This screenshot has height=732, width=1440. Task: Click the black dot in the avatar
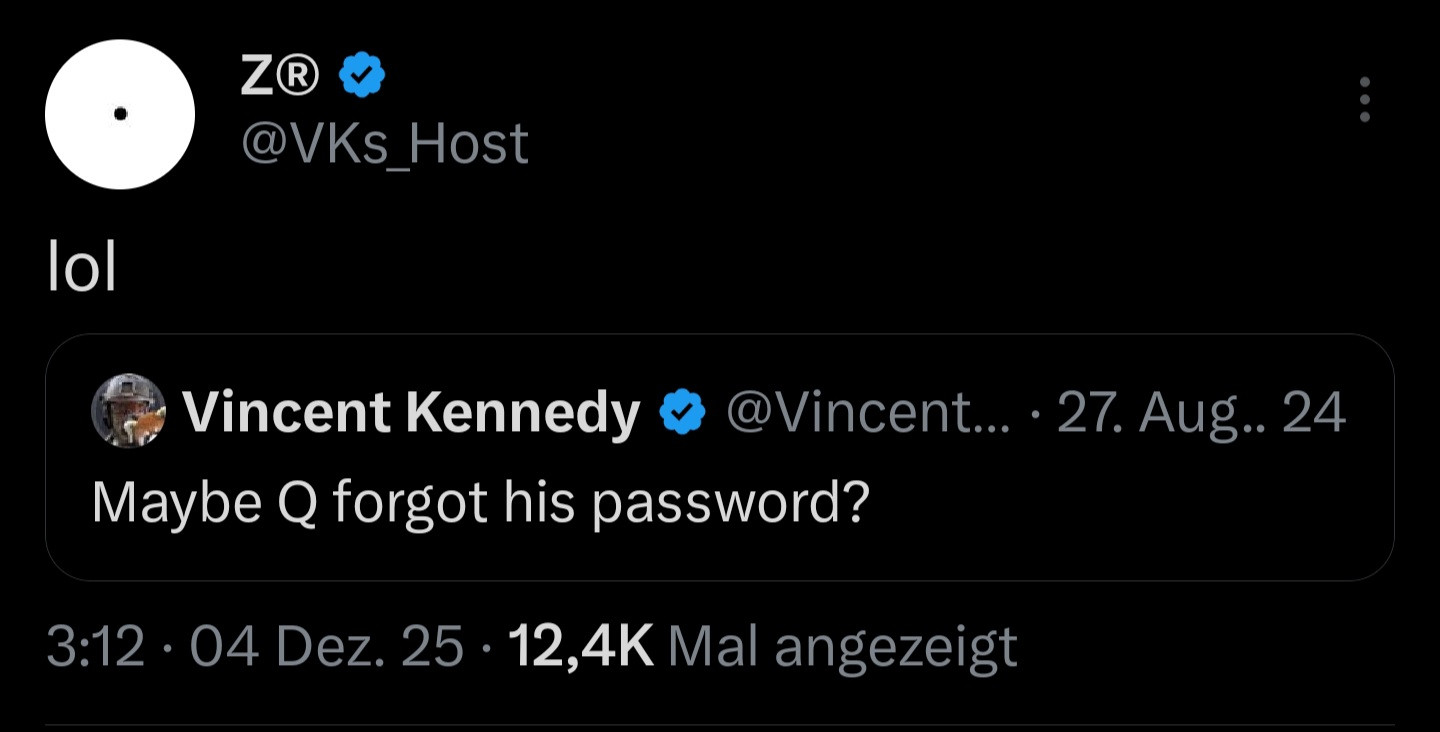tap(120, 114)
